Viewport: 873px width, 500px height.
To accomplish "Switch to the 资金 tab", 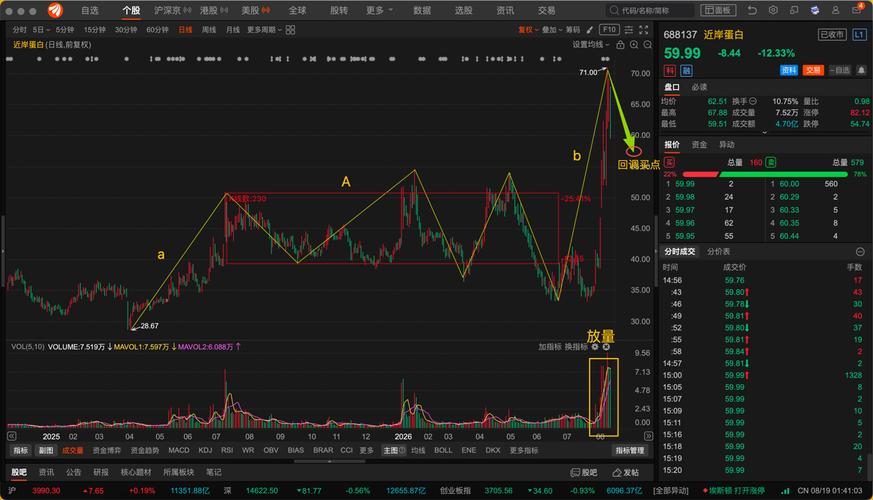I will point(699,145).
